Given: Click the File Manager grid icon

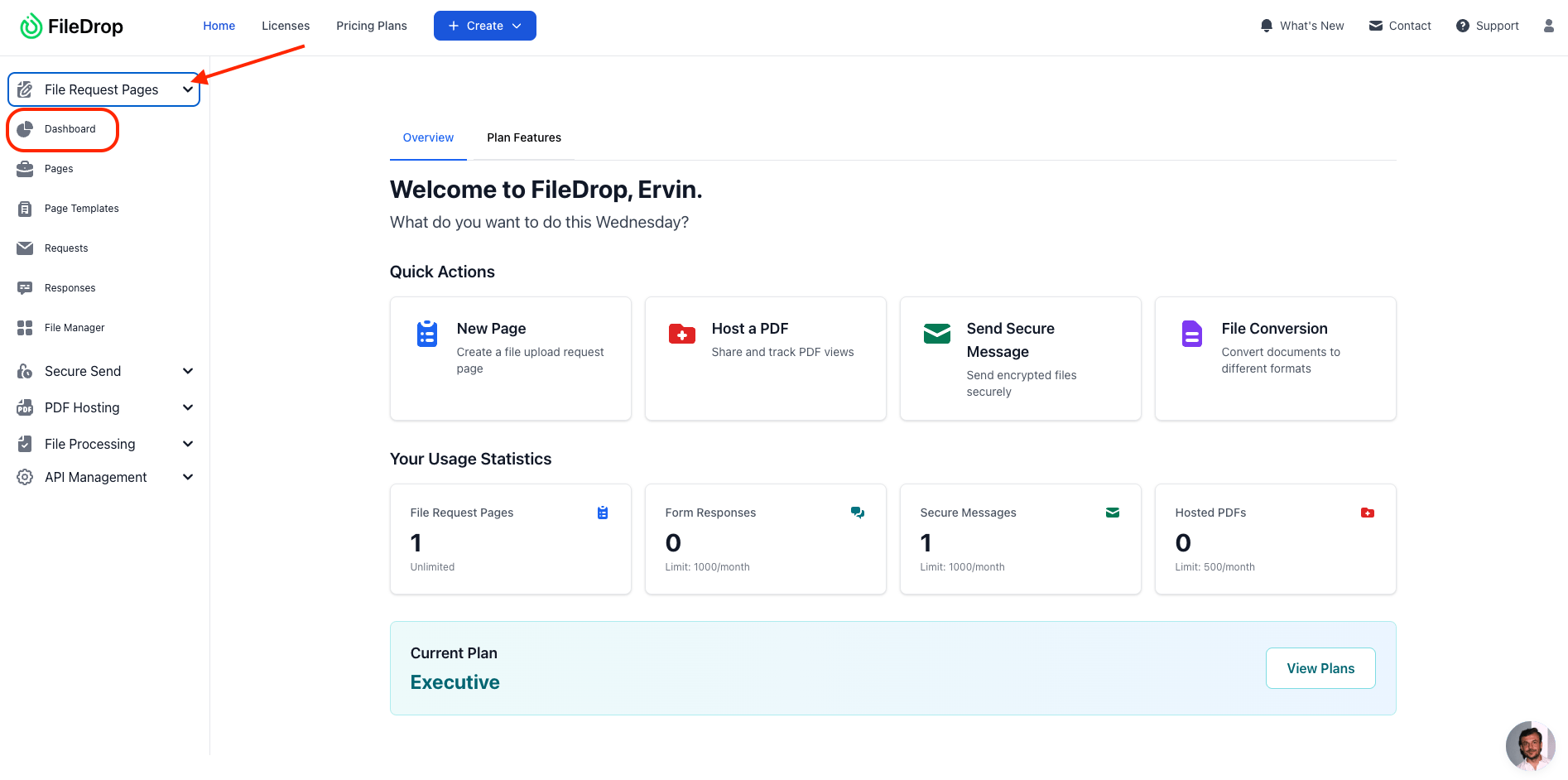Looking at the screenshot, I should click(x=25, y=328).
